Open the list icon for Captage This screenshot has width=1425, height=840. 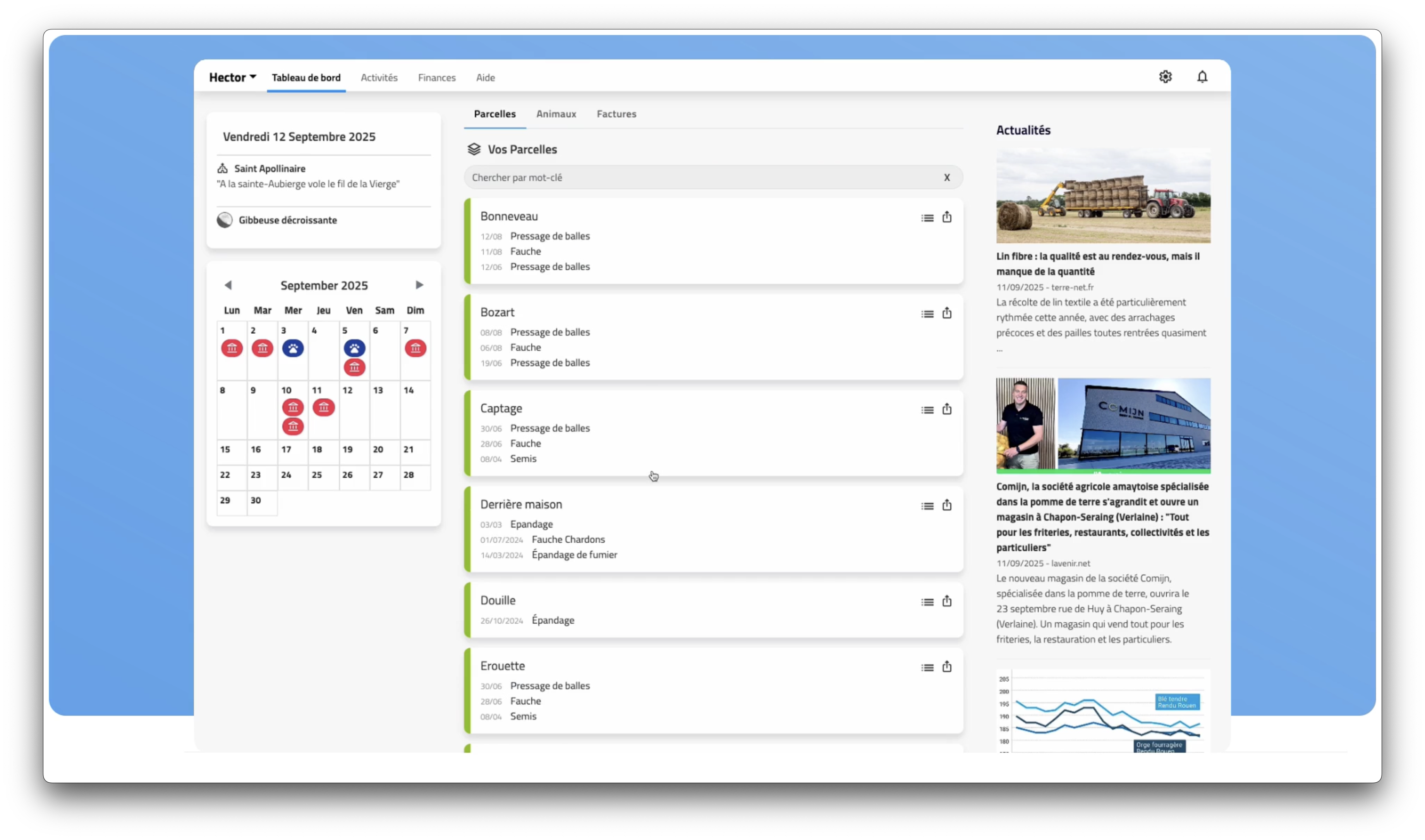coord(927,410)
